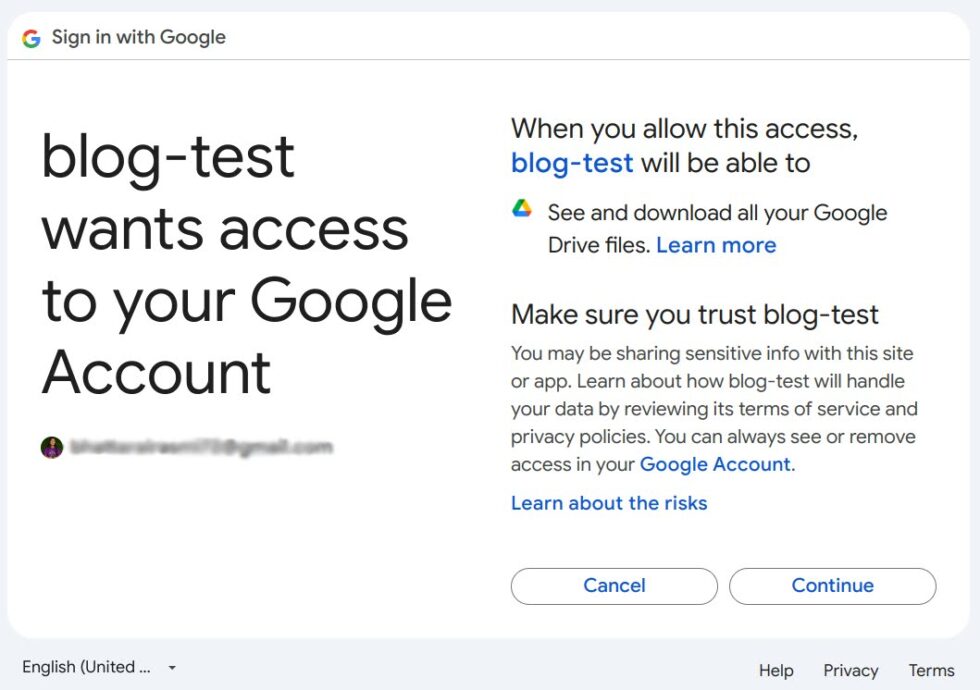
Task: Click the language dropdown arrow
Action: click(171, 666)
